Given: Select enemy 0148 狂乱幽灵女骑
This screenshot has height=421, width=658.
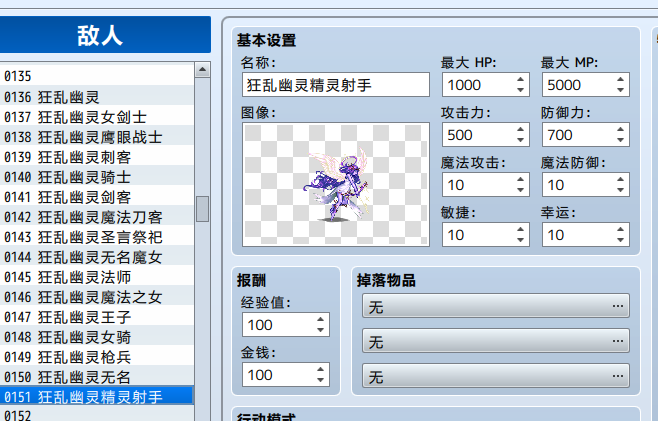Looking at the screenshot, I should tap(97, 337).
